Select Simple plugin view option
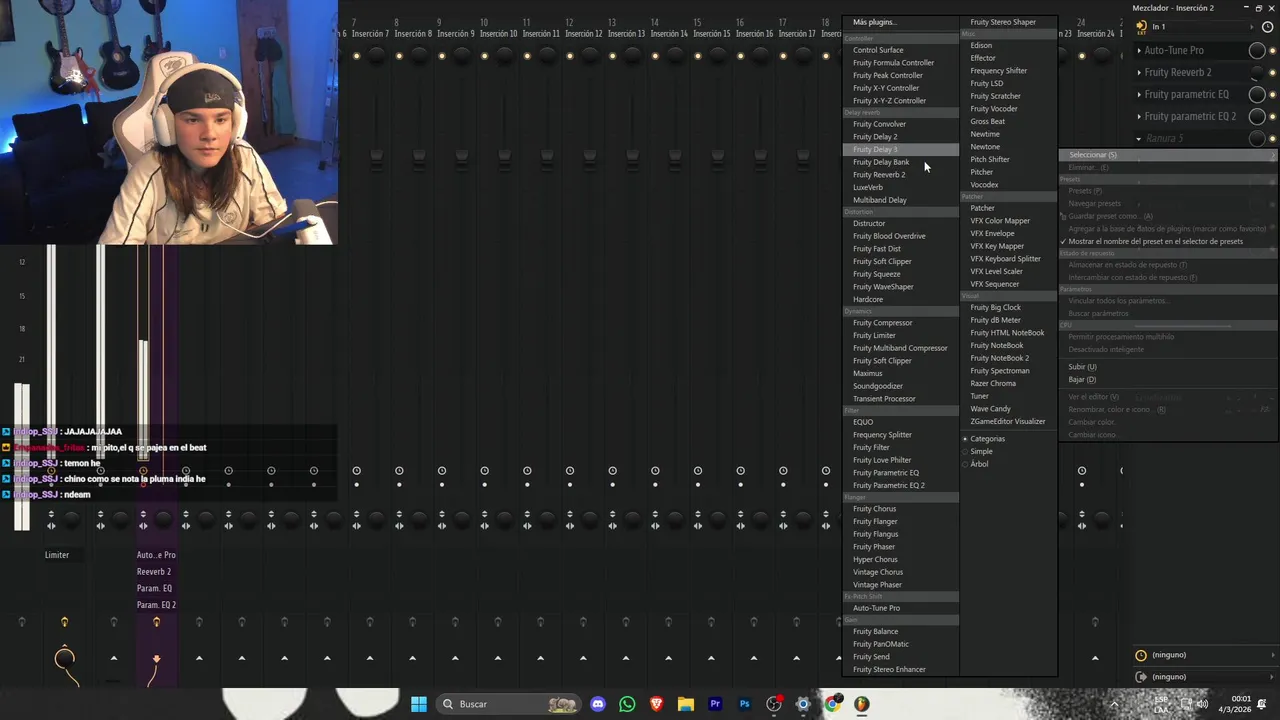Viewport: 1280px width, 720px height. tap(981, 451)
